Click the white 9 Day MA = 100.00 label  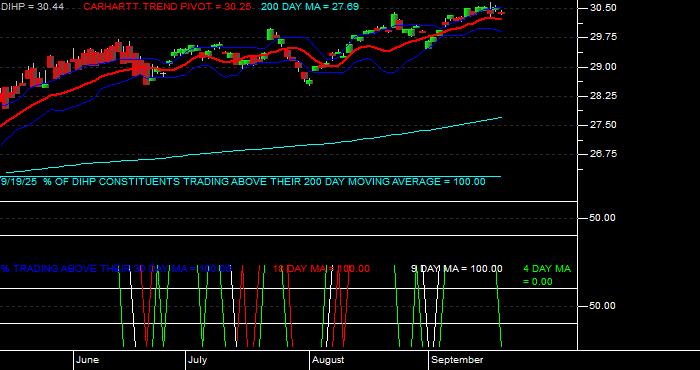(456, 269)
